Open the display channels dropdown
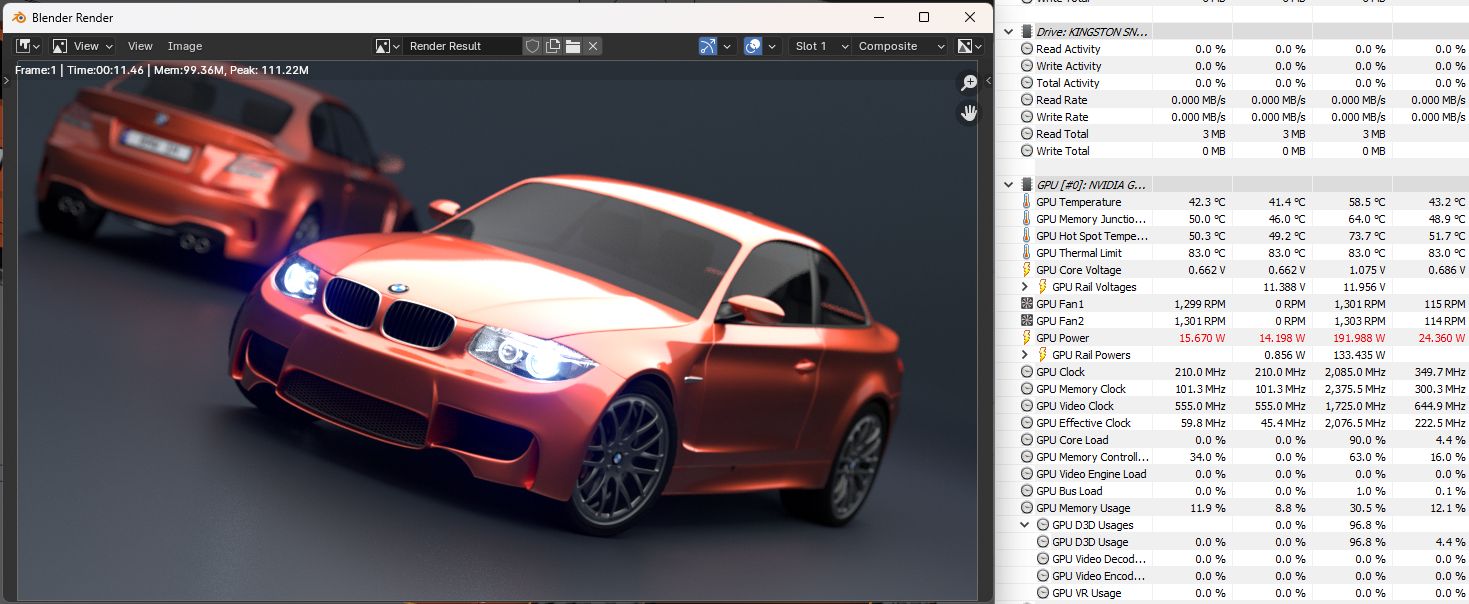This screenshot has height=604, width=1469. (968, 46)
